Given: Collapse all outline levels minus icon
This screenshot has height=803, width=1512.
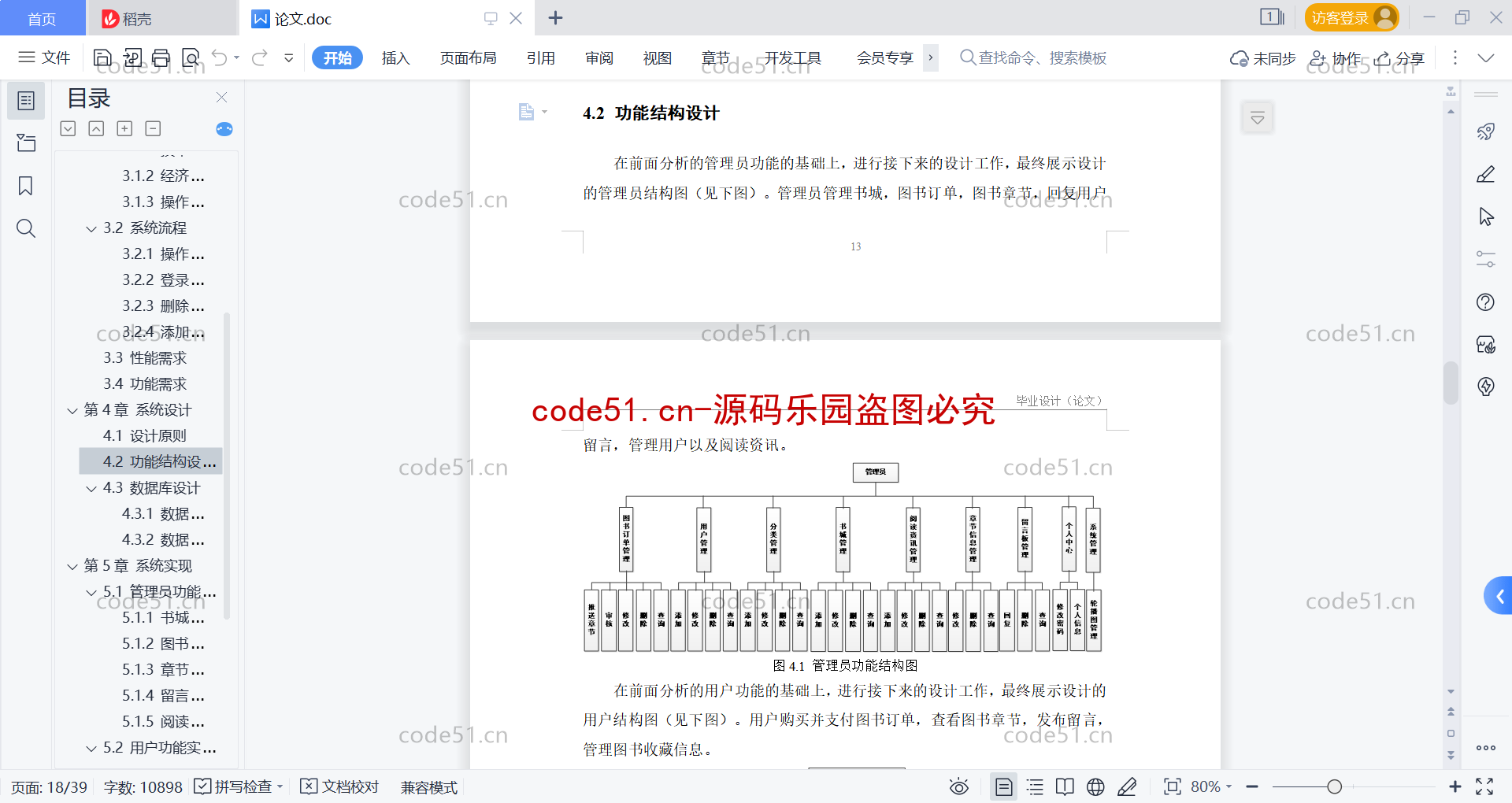Looking at the screenshot, I should pyautogui.click(x=153, y=128).
